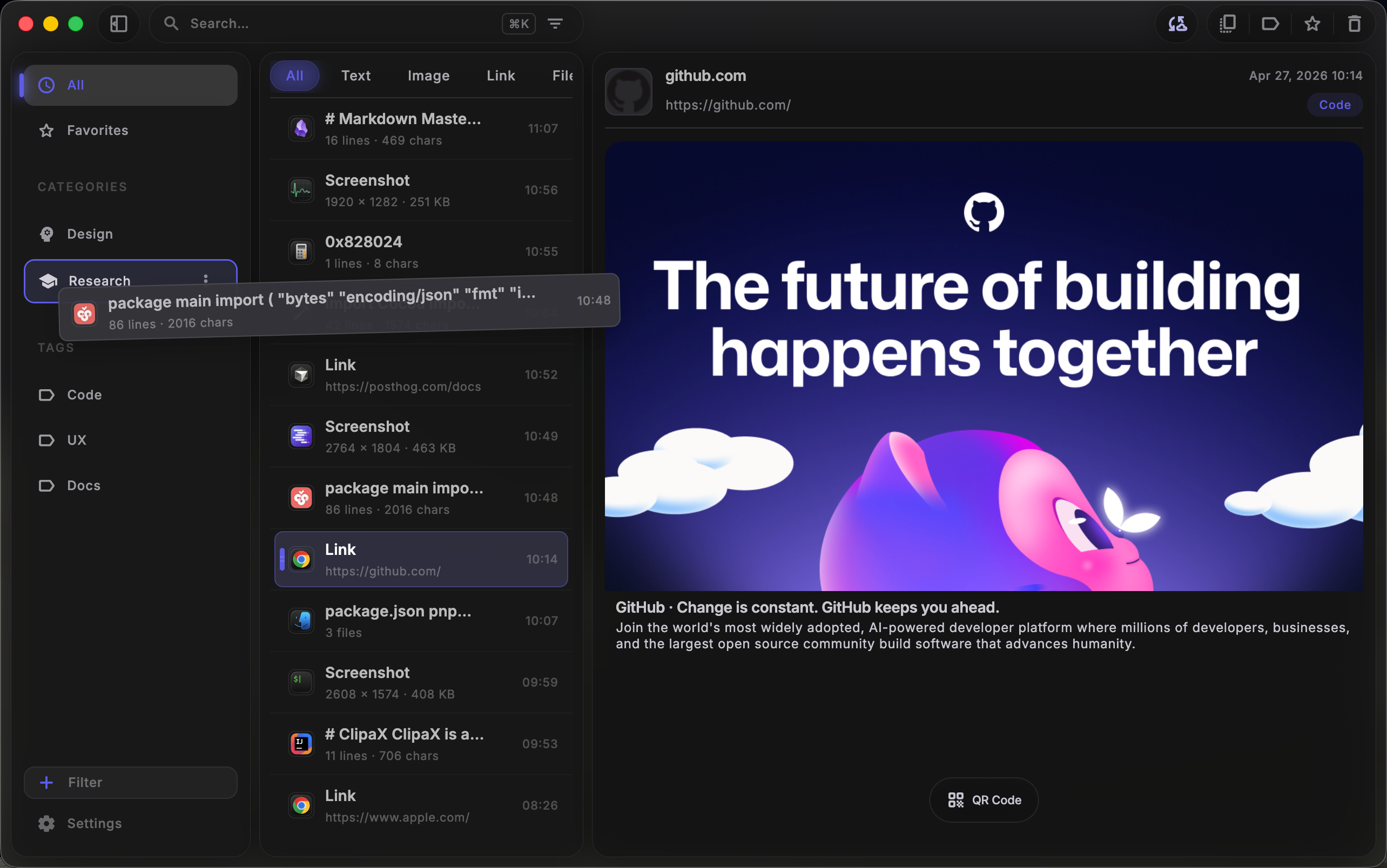Filter by the Docs tag
This screenshot has height=868, width=1387.
coord(130,486)
